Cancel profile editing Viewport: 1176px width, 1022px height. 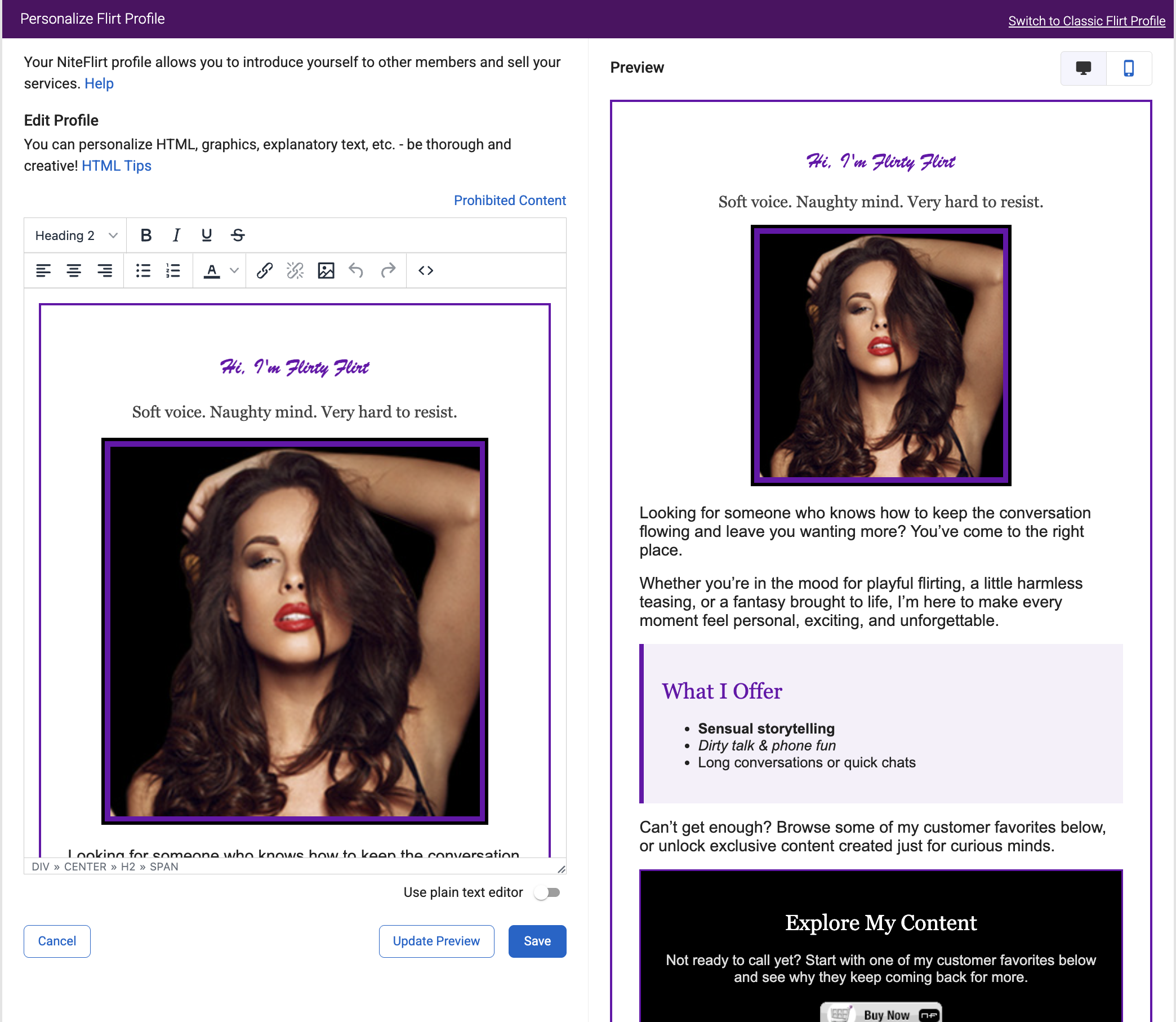(x=57, y=941)
